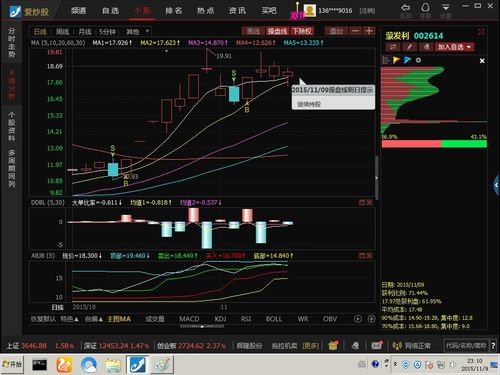Click the yellow flag icon in chip panel
The image size is (500, 375).
(397, 60)
